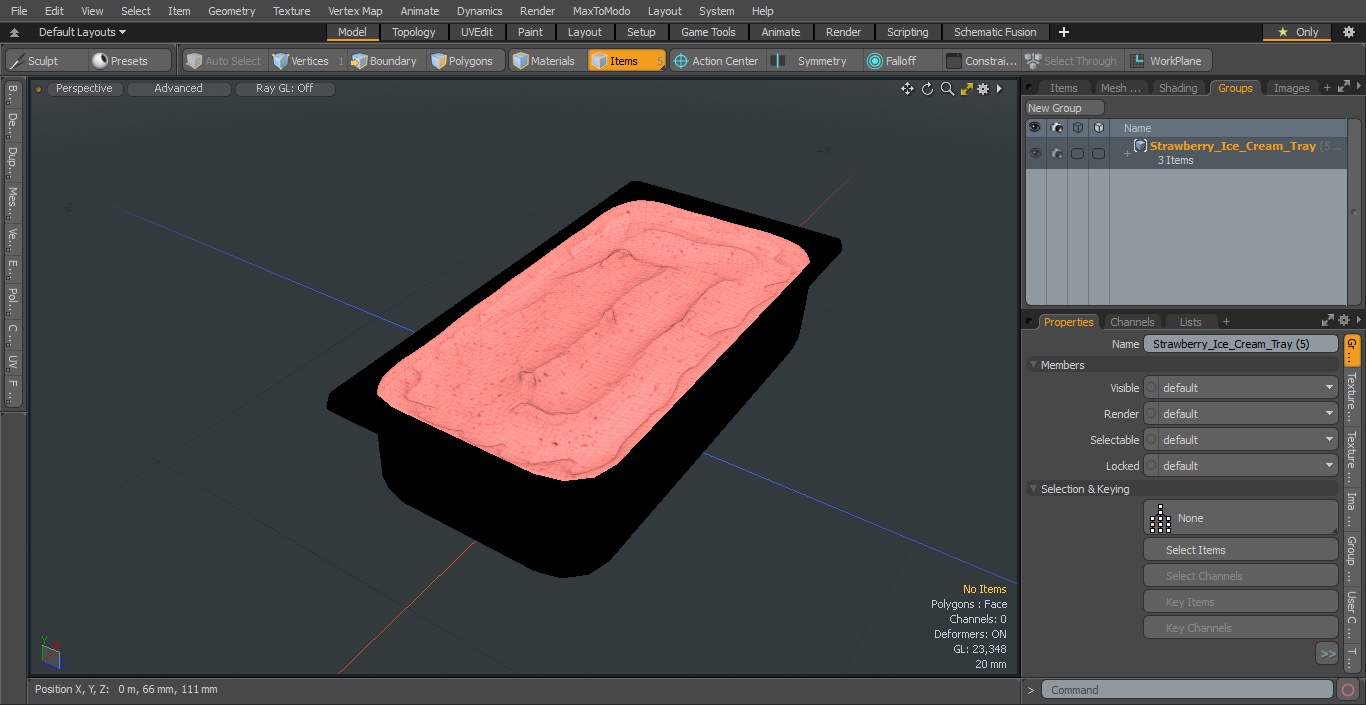
Task: Click the Constraints toolbar button
Action: pos(982,61)
